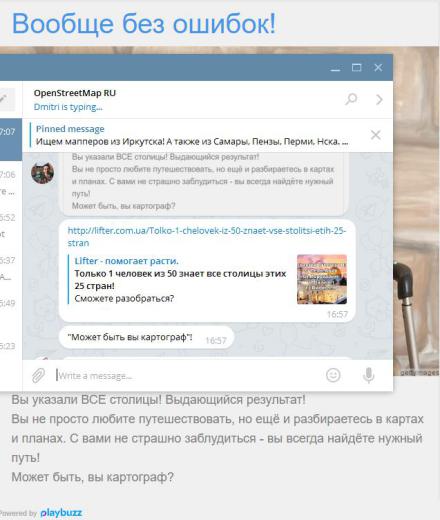Open the chat info panel chevron
This screenshot has width=440, height=520.
pos(379,99)
